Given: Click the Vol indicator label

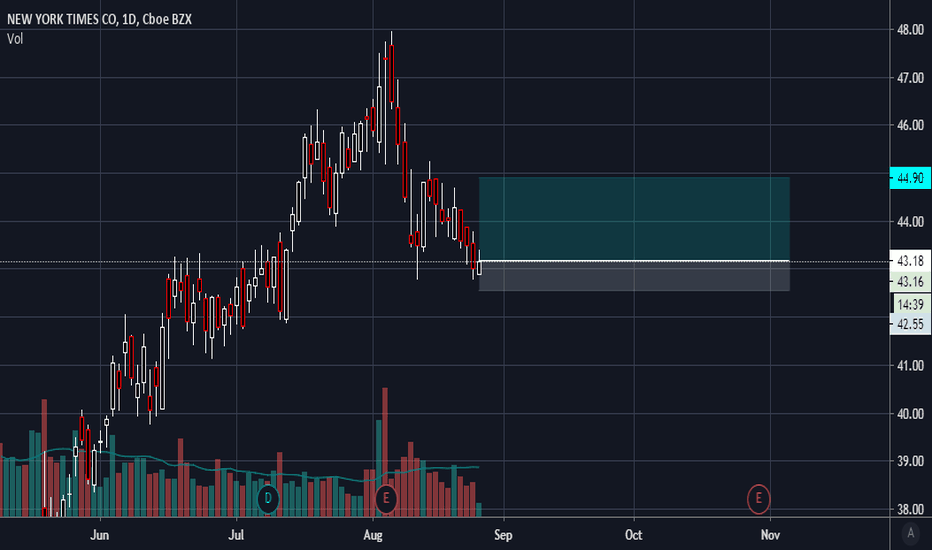Looking at the screenshot, I should coord(15,39).
